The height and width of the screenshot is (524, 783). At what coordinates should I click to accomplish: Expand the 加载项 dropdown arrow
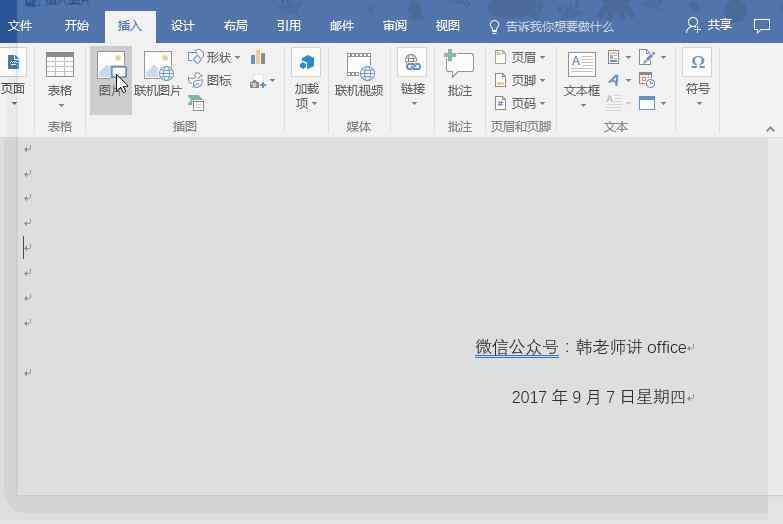coord(315,104)
